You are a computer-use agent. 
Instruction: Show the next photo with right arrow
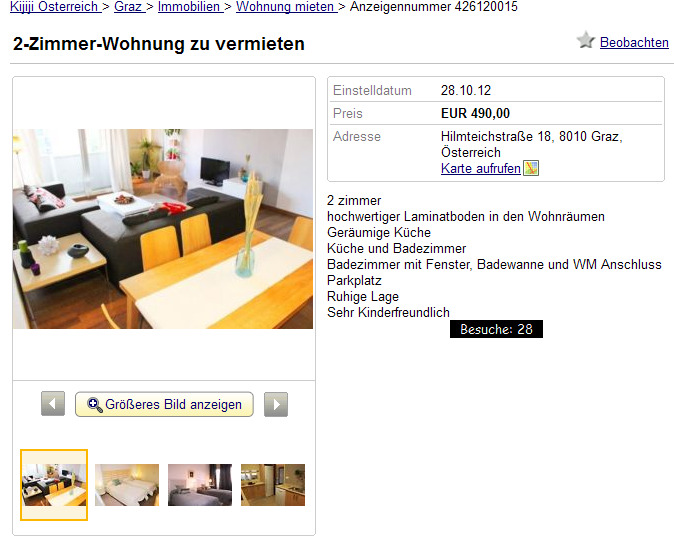point(276,404)
